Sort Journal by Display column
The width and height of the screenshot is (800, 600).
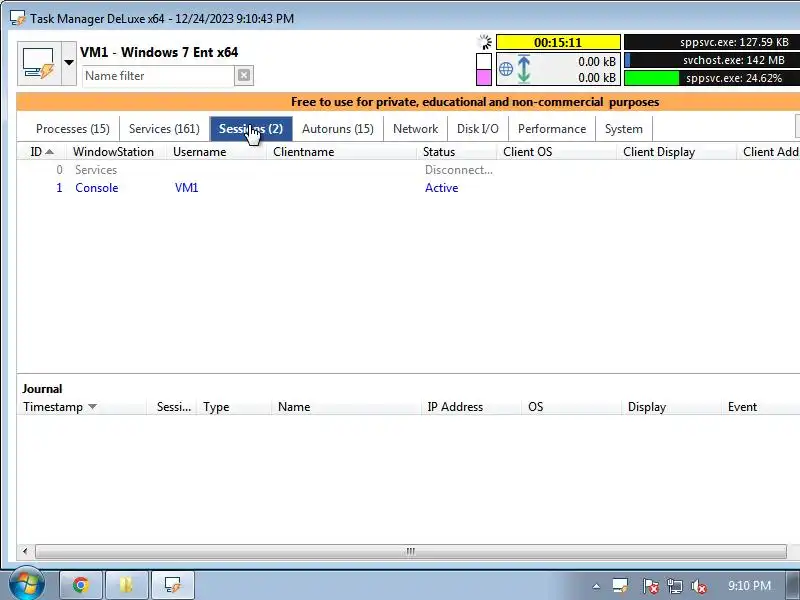click(x=672, y=407)
